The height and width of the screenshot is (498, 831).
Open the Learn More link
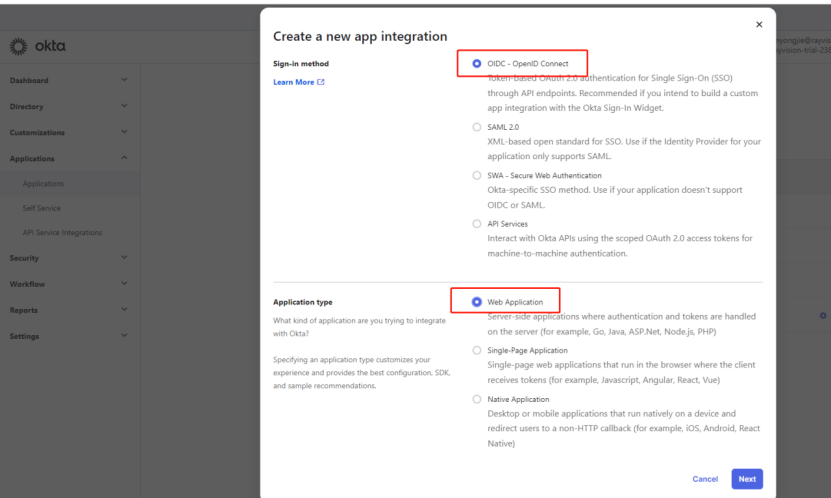[x=298, y=82]
